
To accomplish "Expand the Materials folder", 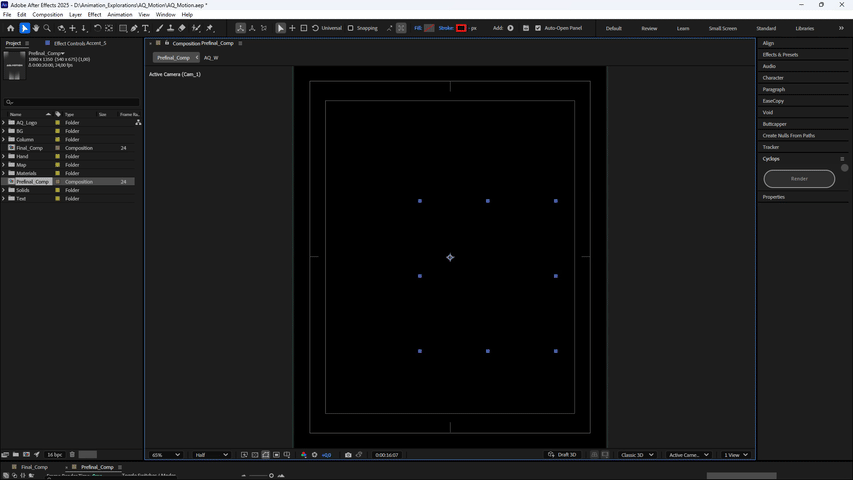I will [4, 174].
